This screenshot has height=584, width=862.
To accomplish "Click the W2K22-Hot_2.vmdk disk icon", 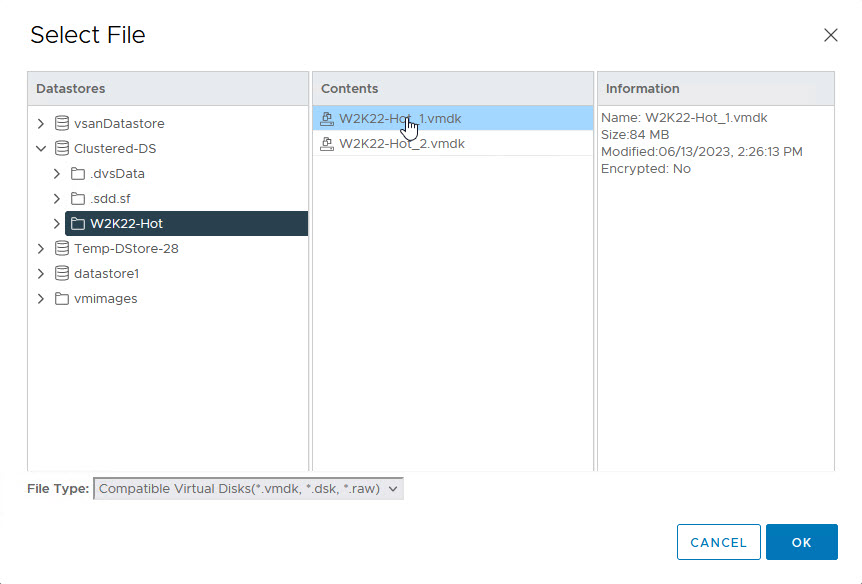I will (326, 144).
